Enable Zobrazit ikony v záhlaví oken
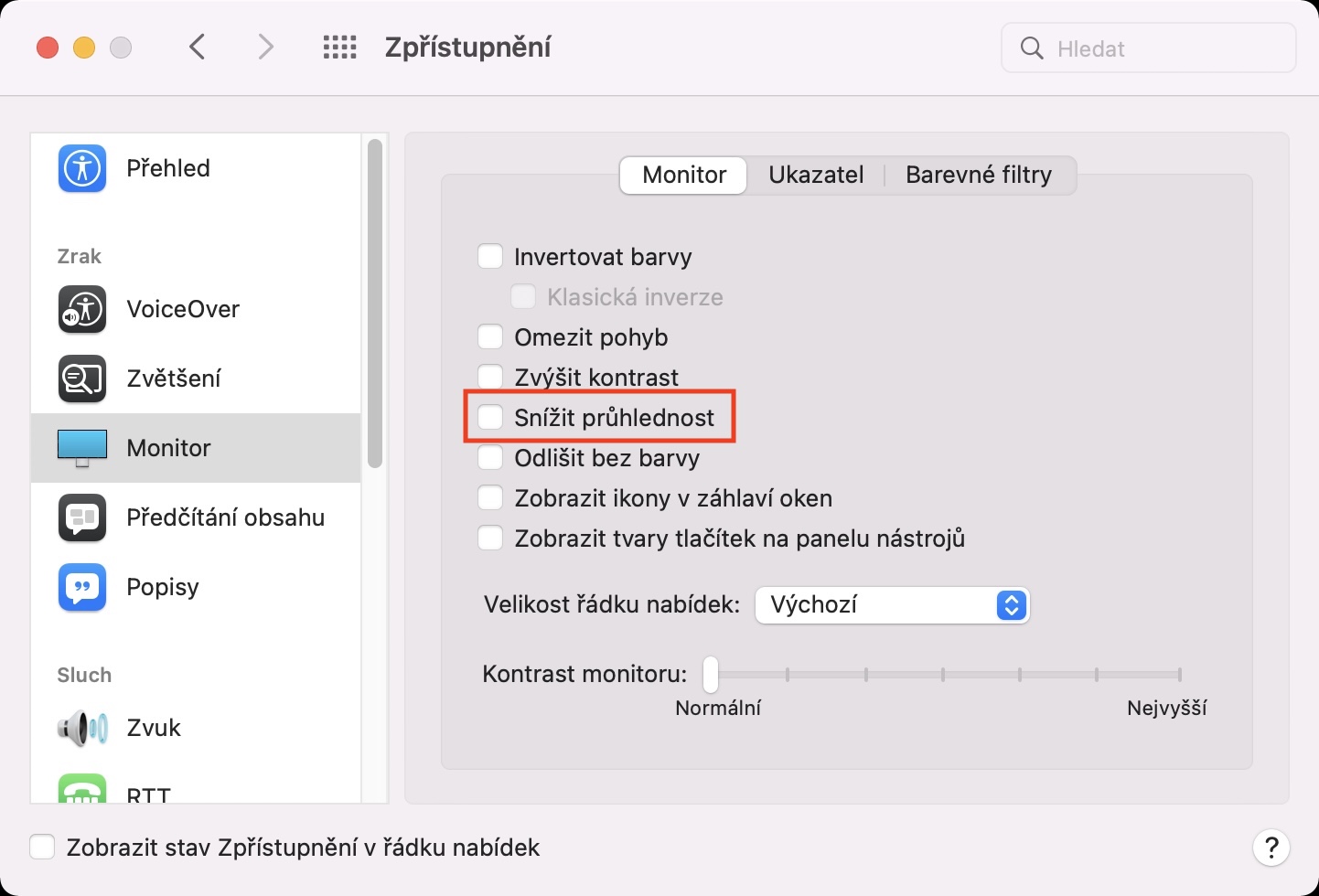1319x896 pixels. 491,498
